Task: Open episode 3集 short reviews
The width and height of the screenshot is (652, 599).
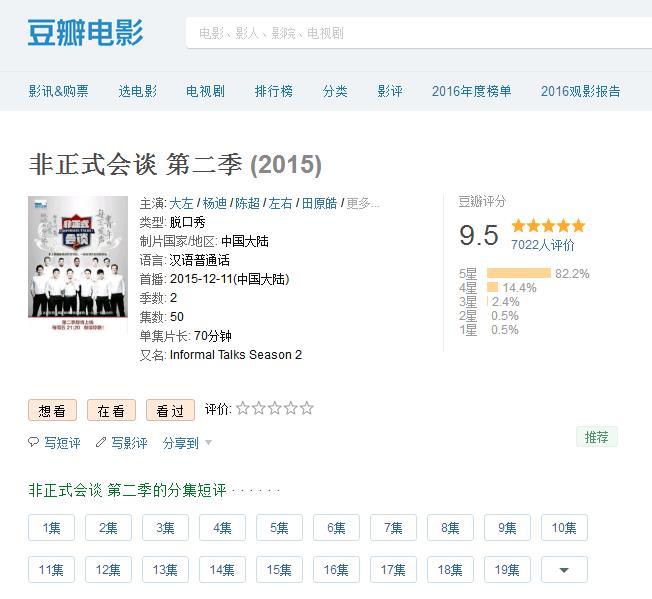Action: (165, 528)
